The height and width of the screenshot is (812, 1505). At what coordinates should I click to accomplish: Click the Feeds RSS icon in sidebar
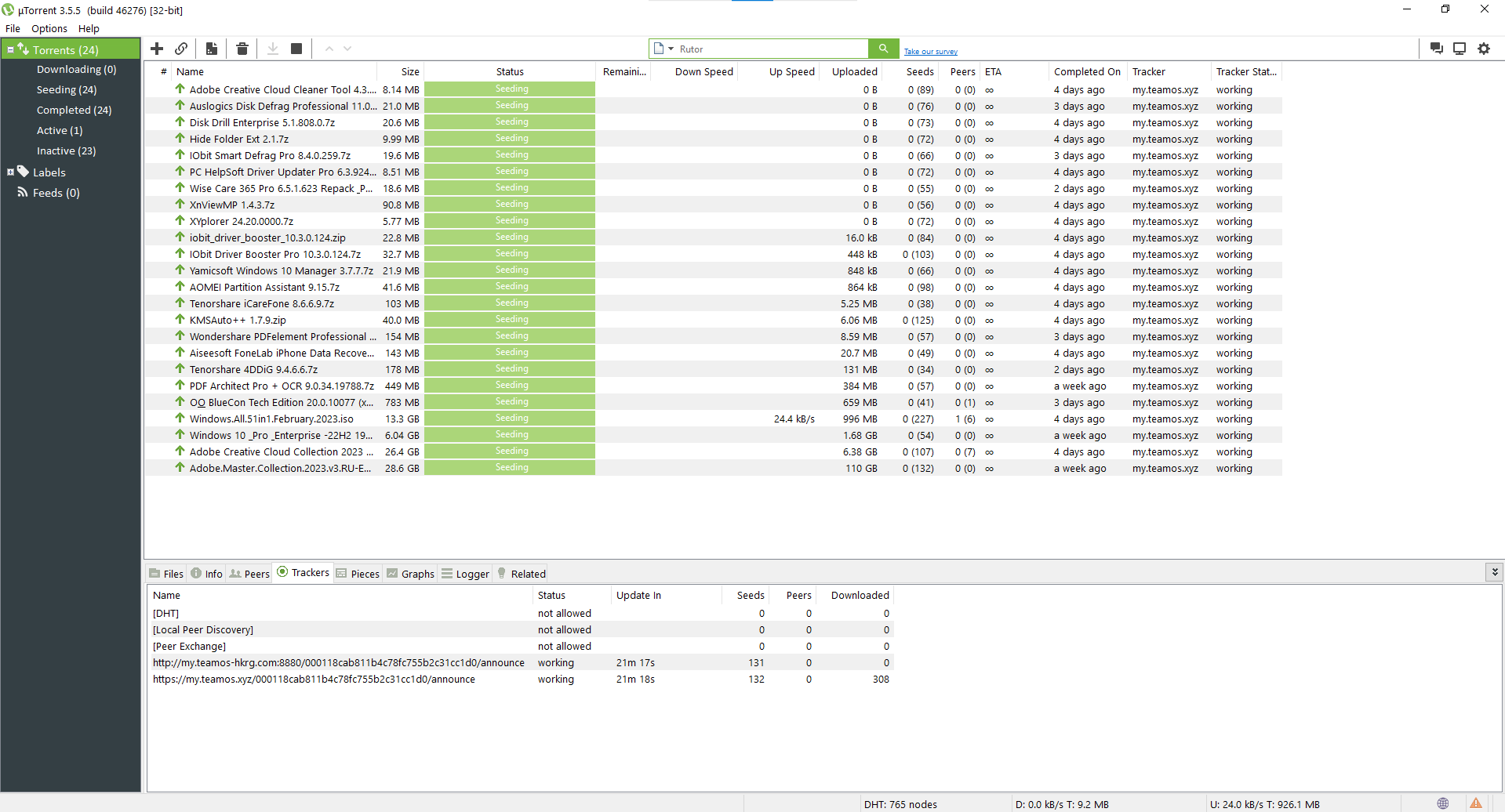23,192
